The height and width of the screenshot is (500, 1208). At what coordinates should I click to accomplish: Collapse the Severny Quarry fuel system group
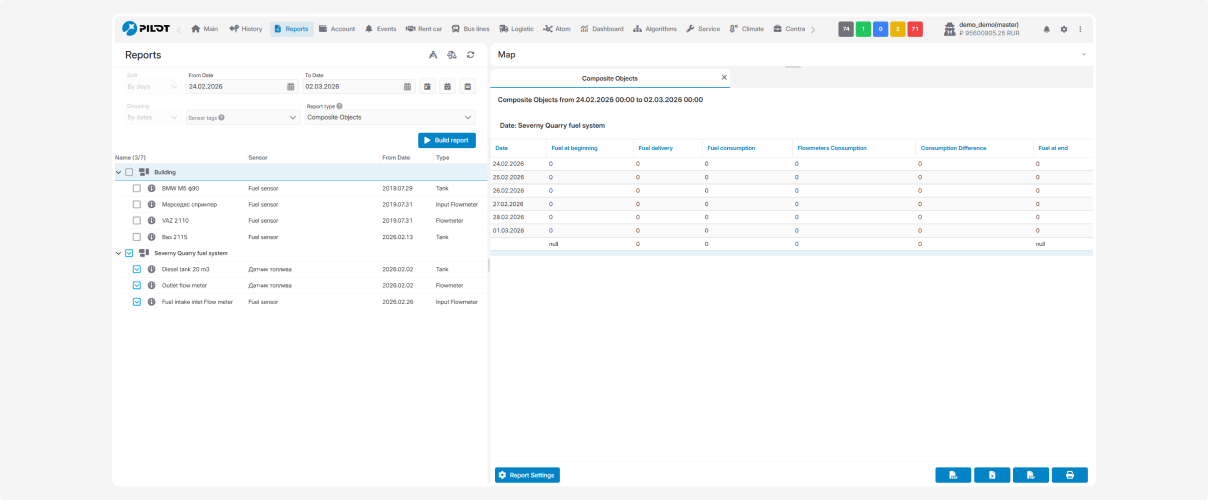click(118, 253)
